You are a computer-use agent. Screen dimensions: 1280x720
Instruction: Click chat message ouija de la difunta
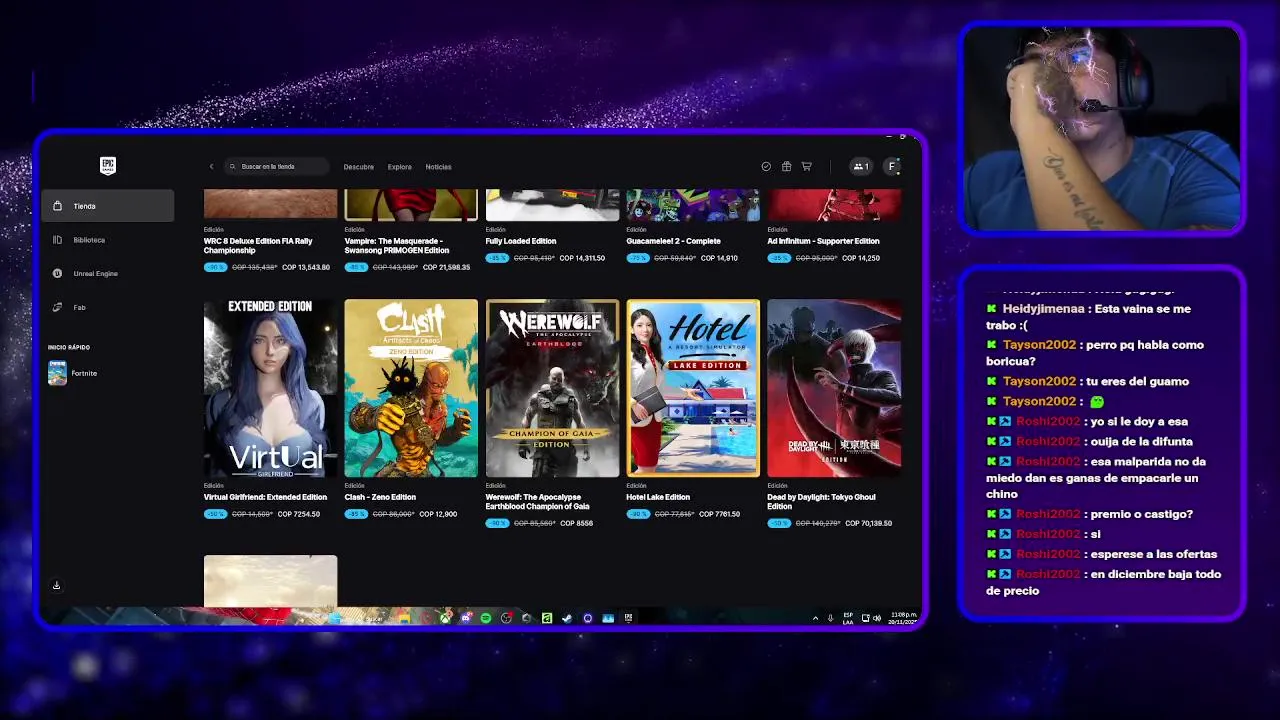tap(1142, 441)
